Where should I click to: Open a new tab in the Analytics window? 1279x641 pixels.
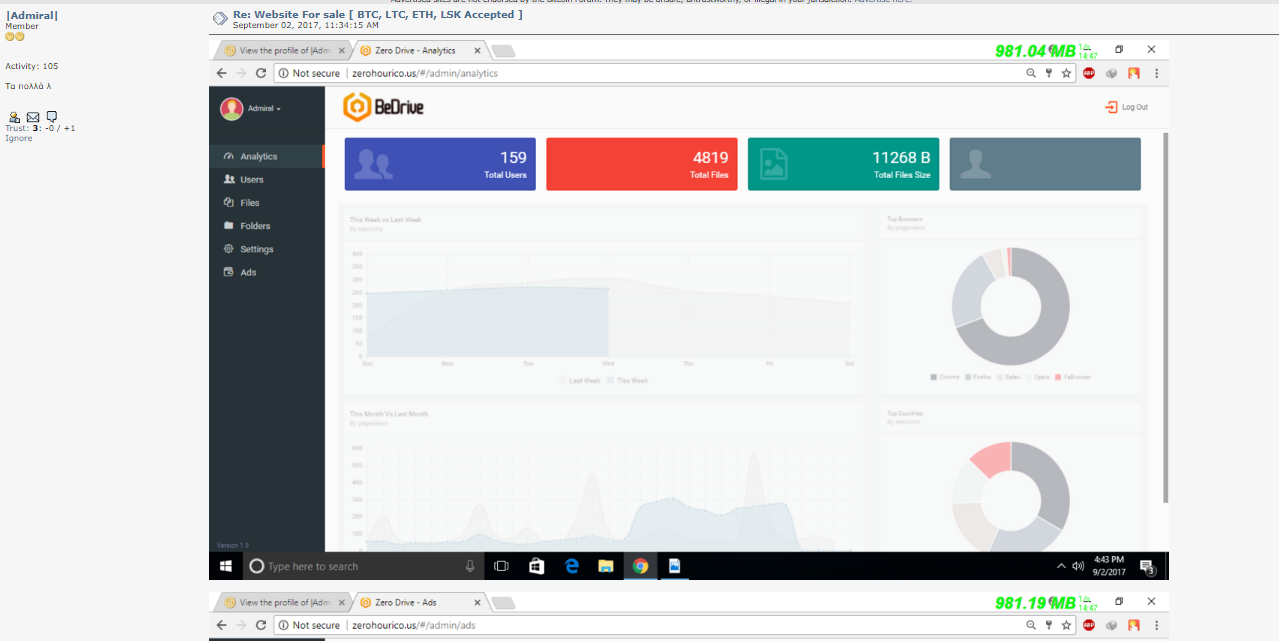click(503, 51)
